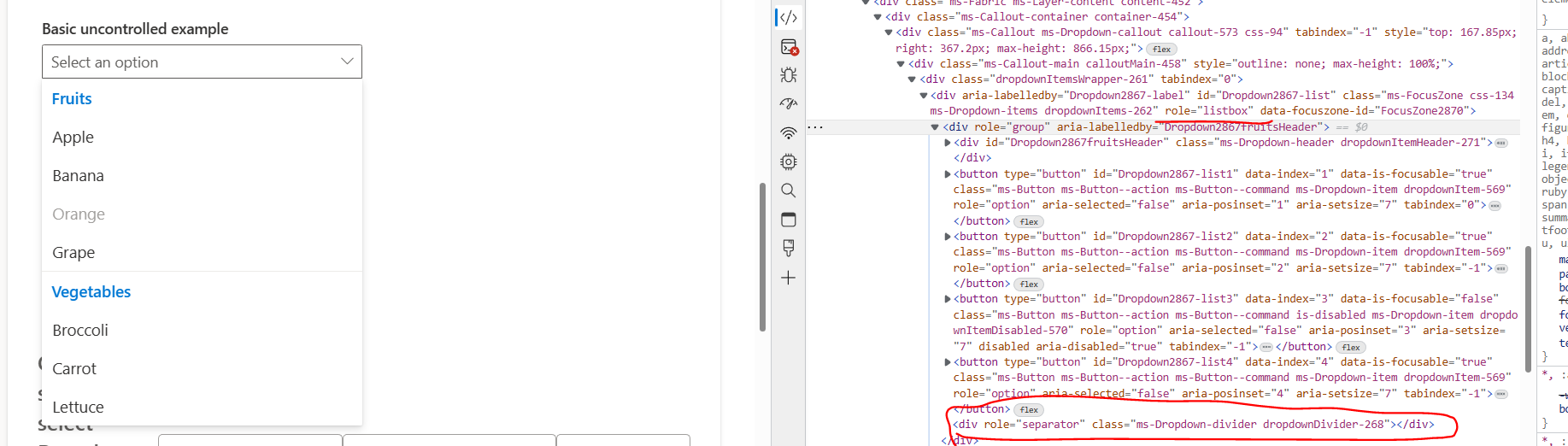Collapse the ms-Callout callout-573 div node
The width and height of the screenshot is (1568, 446).
point(889,32)
